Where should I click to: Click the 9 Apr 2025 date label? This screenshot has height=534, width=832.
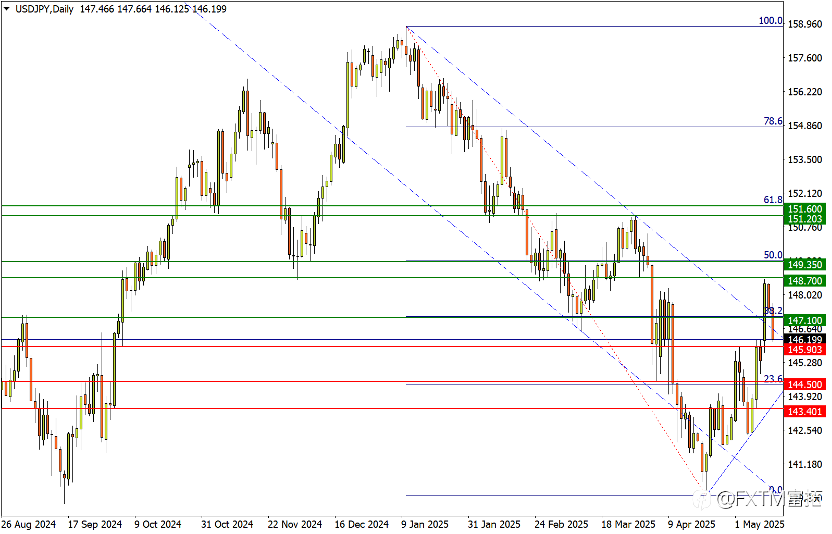click(x=691, y=524)
